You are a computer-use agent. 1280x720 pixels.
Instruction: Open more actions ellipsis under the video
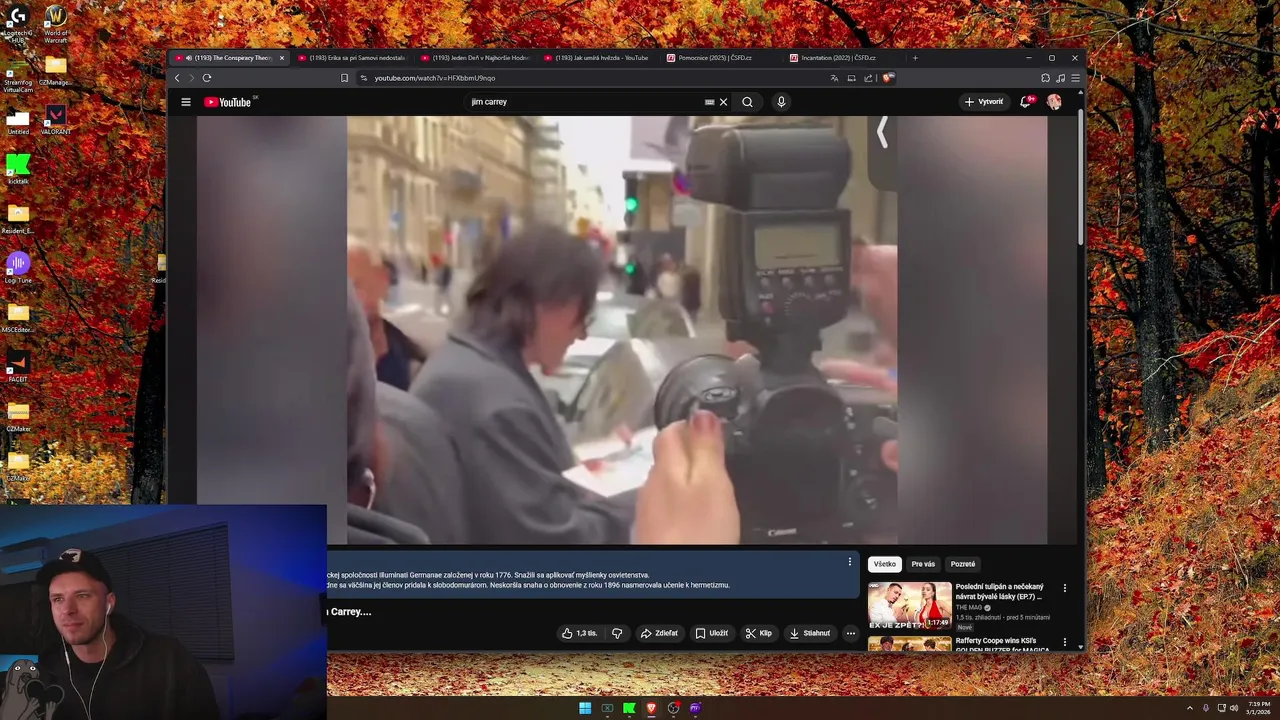[x=851, y=633]
